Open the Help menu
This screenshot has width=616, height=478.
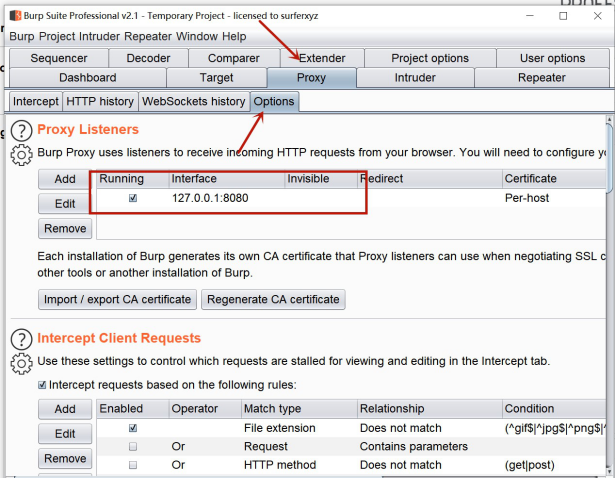234,37
